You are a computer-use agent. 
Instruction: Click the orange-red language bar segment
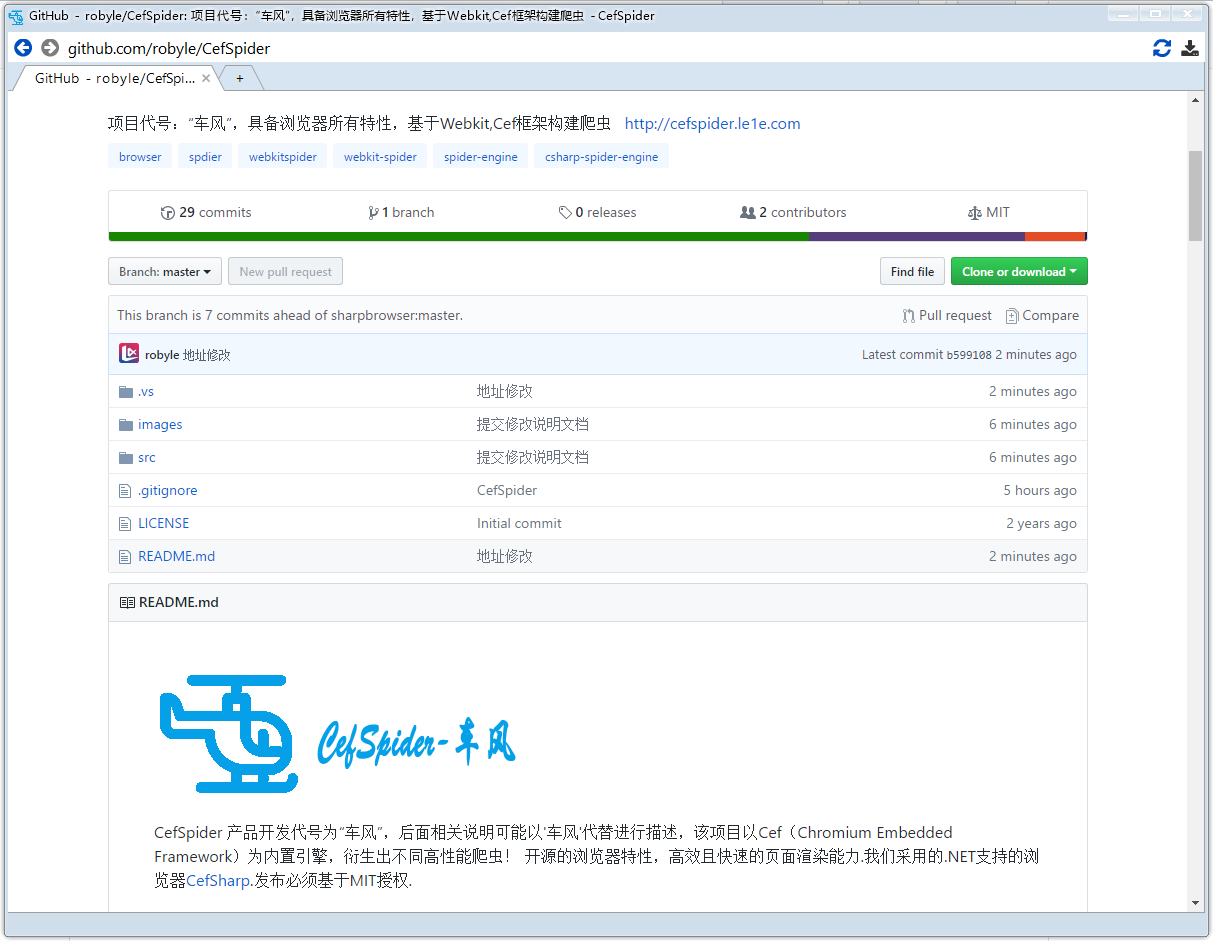1055,237
